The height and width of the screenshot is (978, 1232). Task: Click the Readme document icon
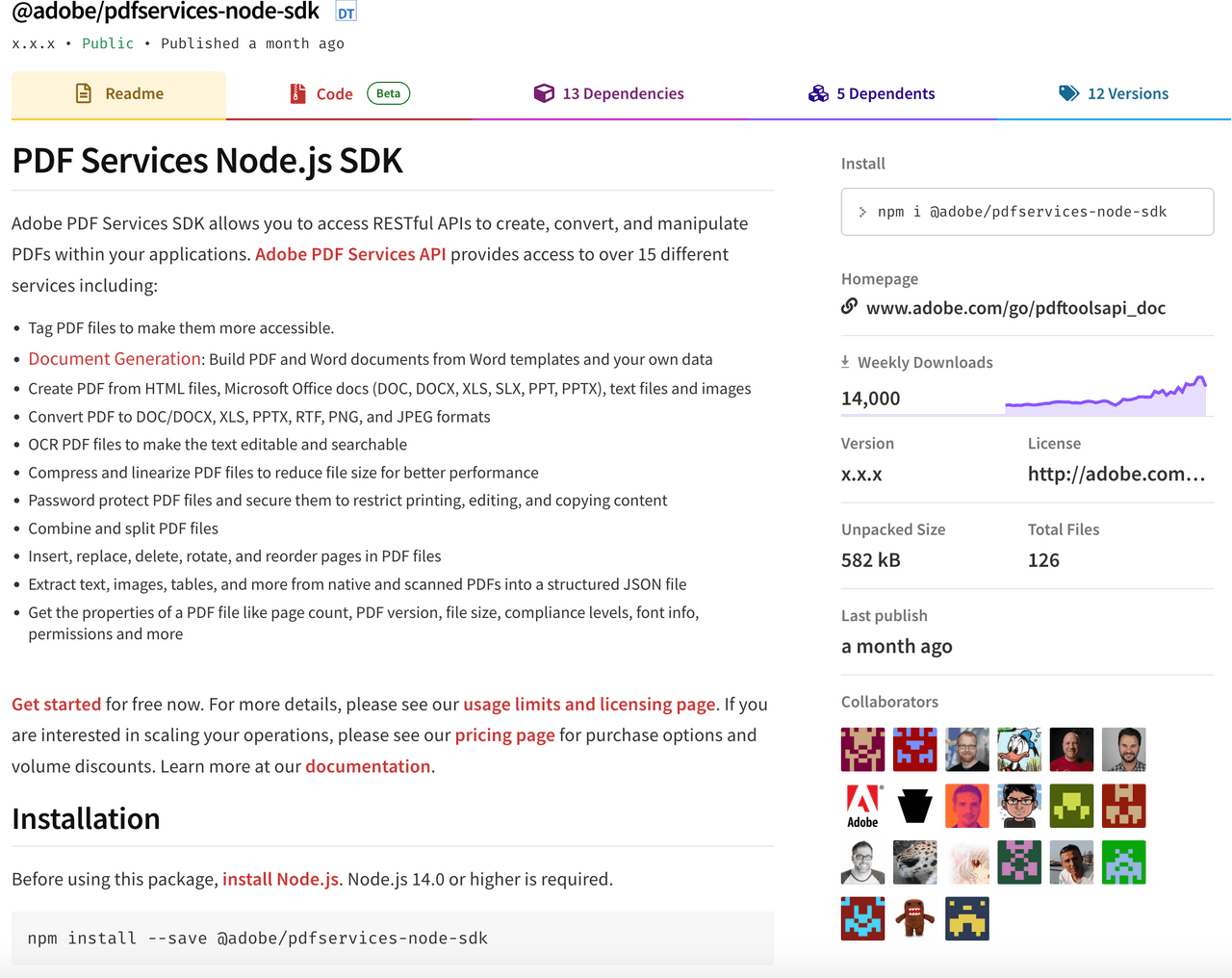coord(84,93)
